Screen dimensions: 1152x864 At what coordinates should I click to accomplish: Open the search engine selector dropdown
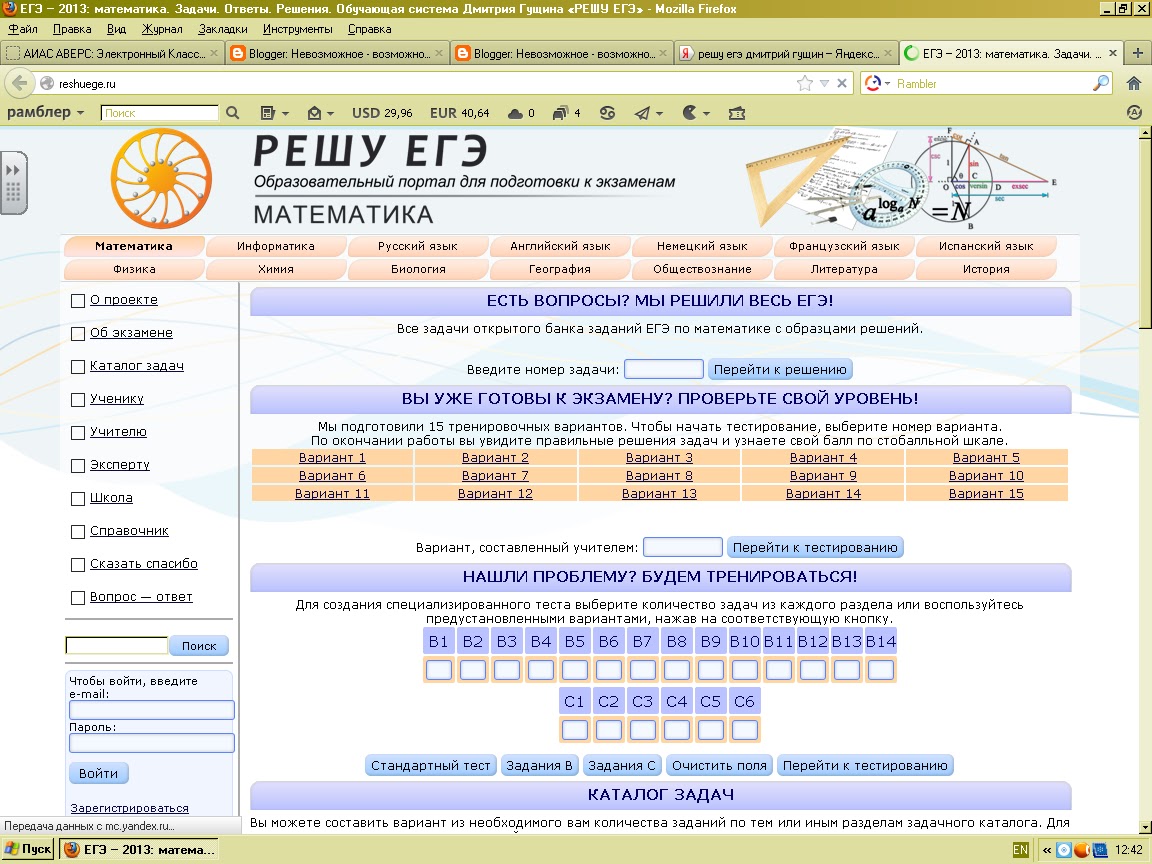click(x=877, y=84)
